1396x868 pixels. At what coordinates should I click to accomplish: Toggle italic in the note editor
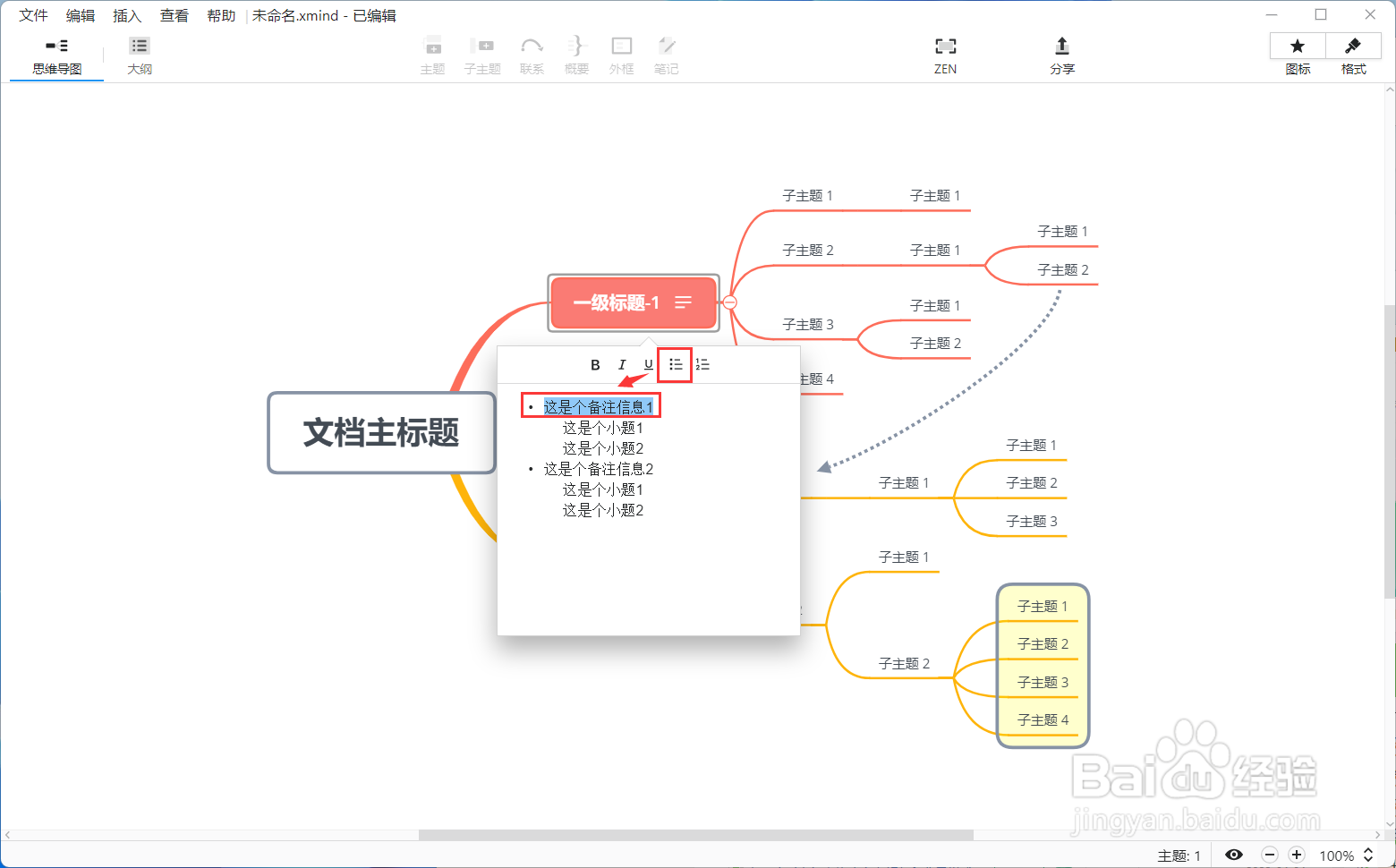[622, 365]
